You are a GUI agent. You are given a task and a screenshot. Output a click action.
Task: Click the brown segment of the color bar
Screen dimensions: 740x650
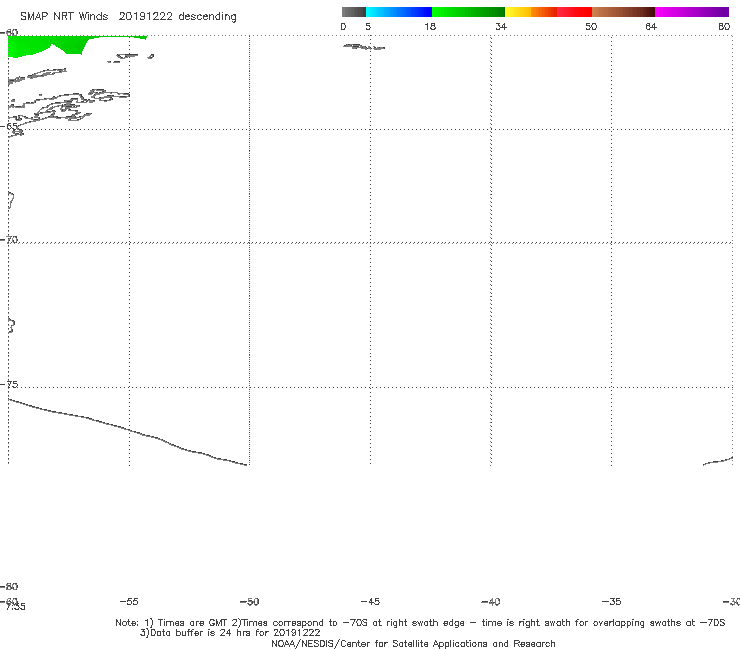coord(623,12)
